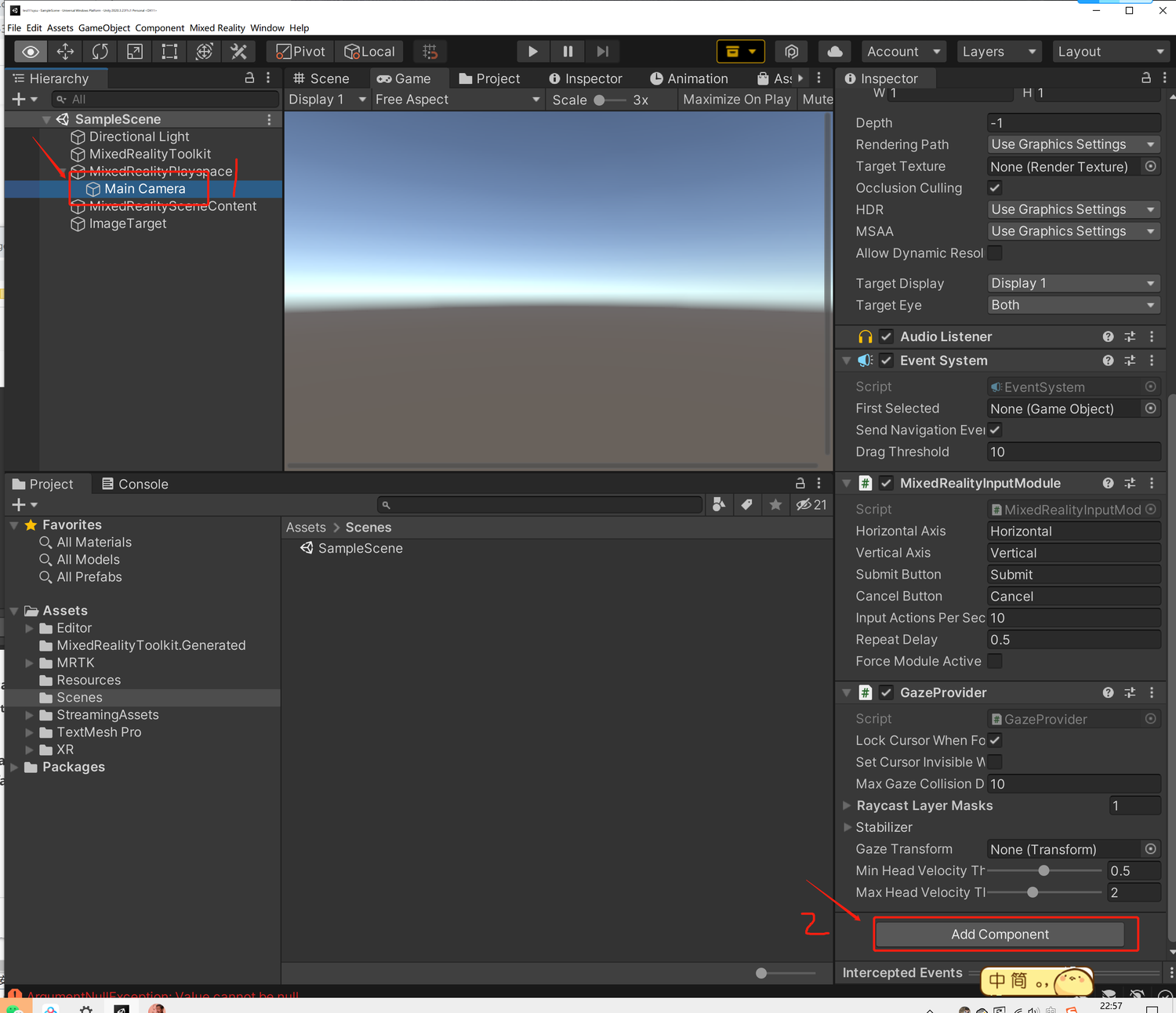Disable the Audio Listener component

tap(886, 336)
